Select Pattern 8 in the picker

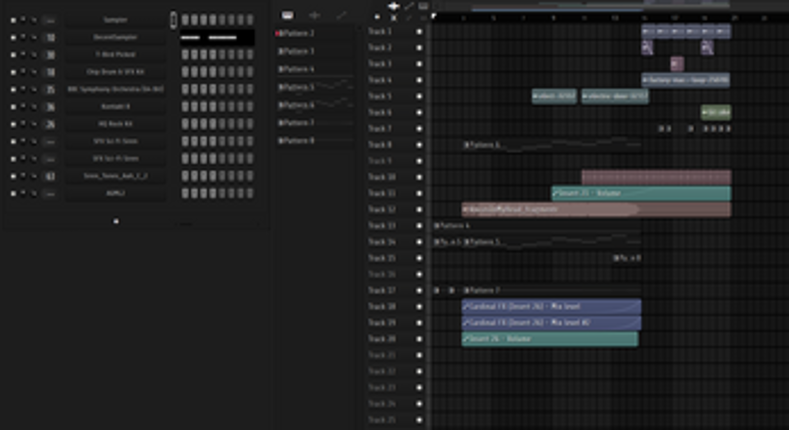click(314, 141)
